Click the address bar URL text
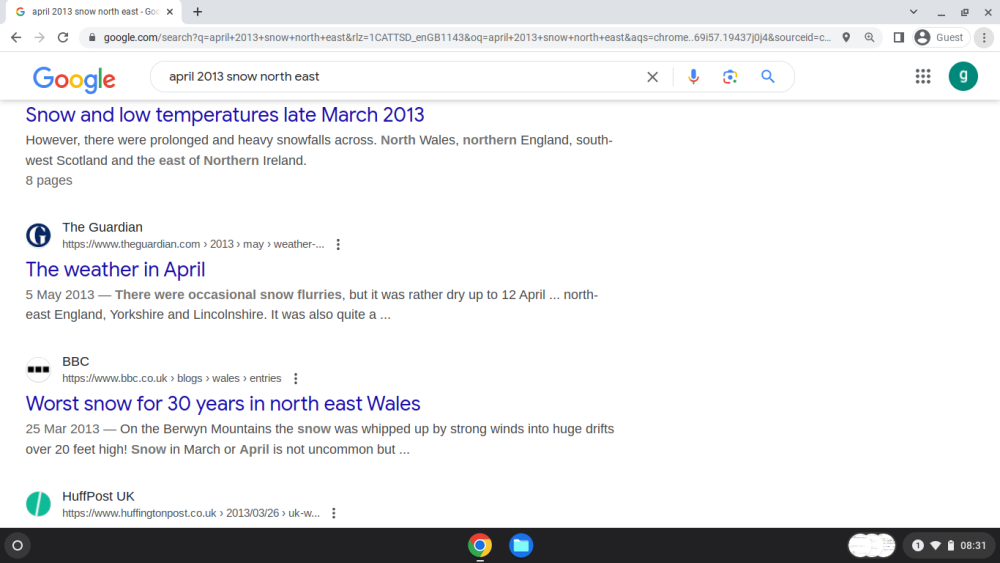 (x=467, y=38)
